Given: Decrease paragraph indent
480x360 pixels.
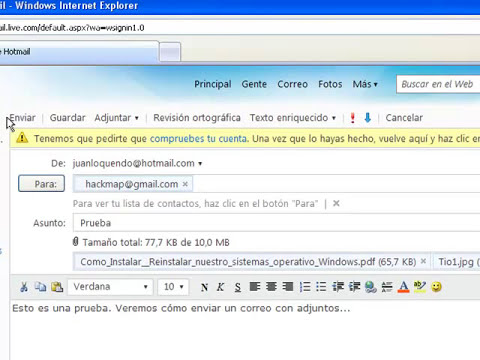Looking at the screenshot, I should click(x=338, y=287).
